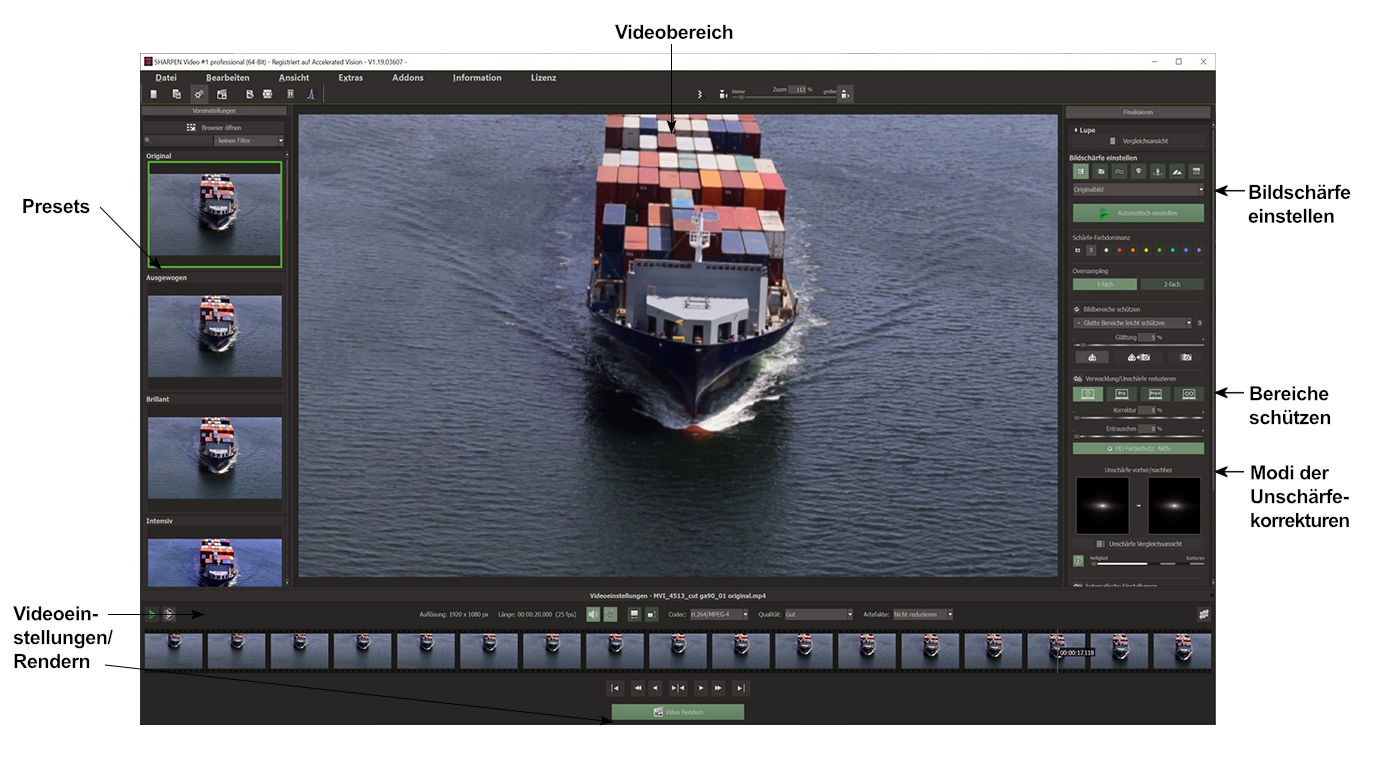Jump to the first frame of the video
1386x783 pixels.
[x=615, y=688]
